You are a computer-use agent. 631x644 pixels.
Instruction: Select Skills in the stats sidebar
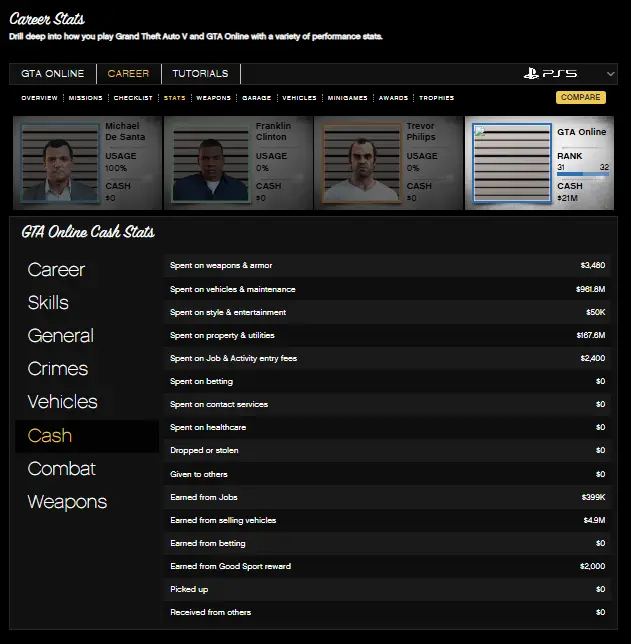point(48,303)
